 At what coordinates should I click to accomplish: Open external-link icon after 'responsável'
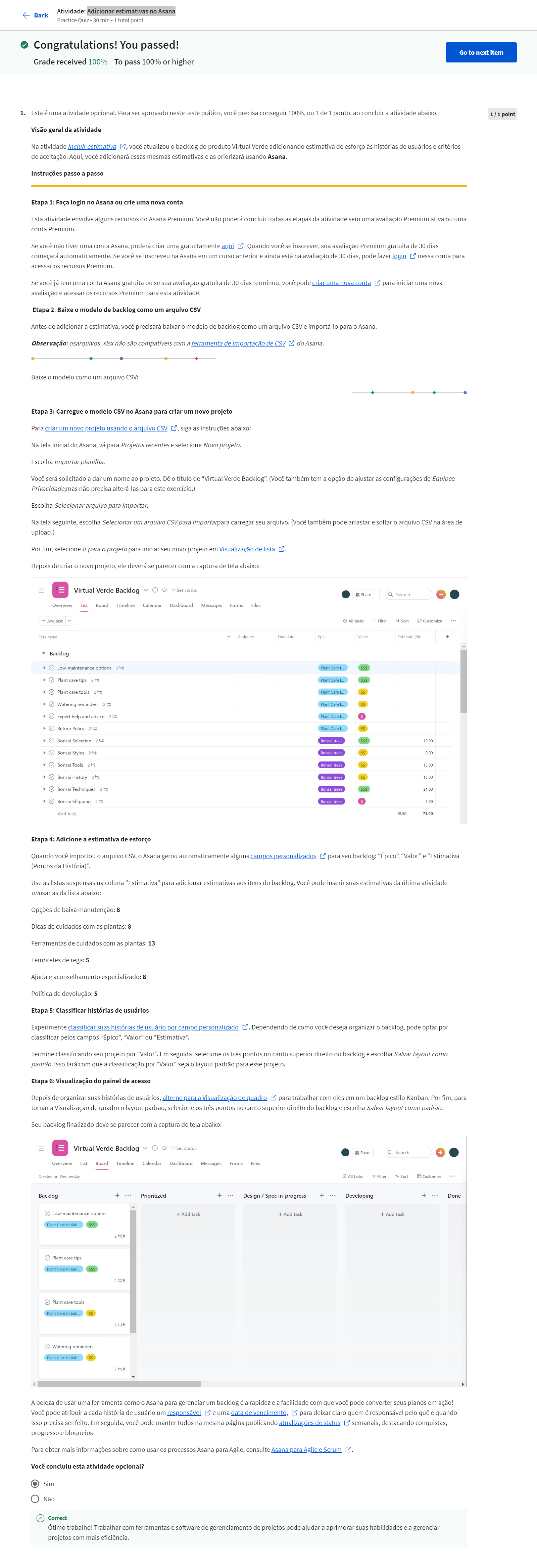pos(207,1412)
